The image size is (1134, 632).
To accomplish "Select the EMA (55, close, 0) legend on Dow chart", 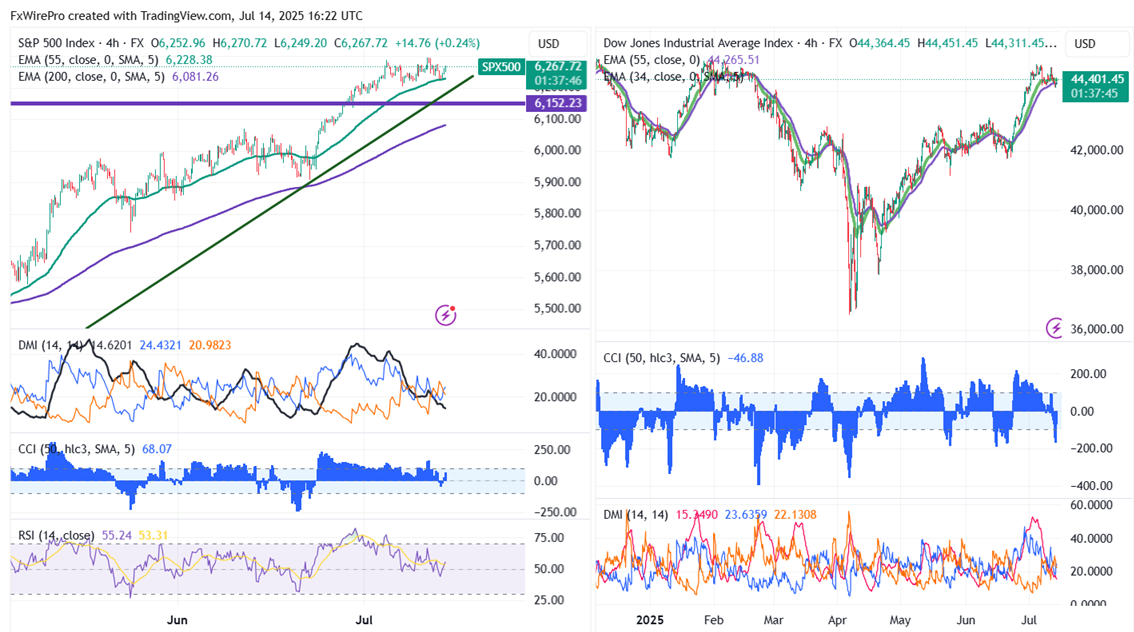I will [652, 60].
